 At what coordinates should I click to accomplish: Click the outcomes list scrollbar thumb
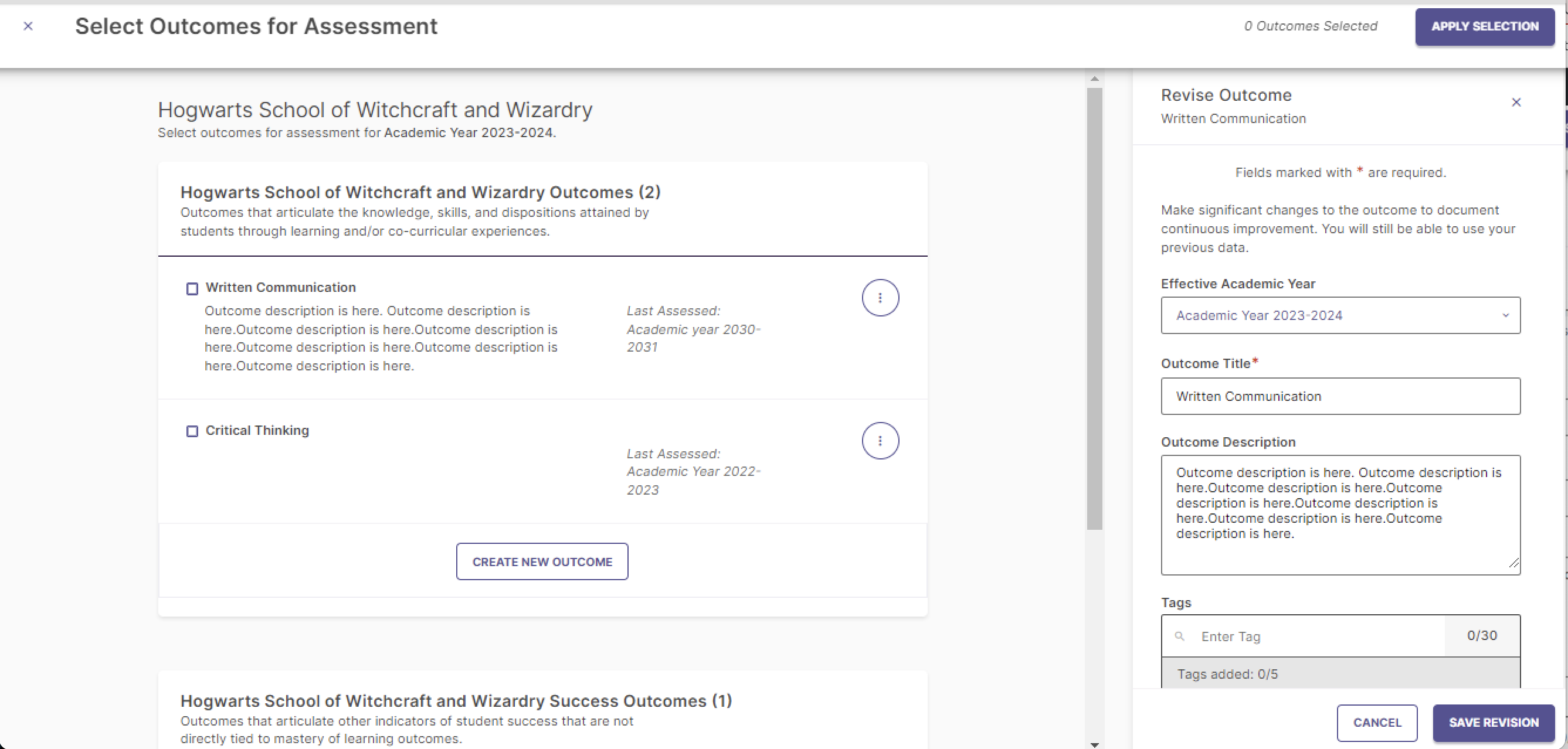click(1094, 308)
